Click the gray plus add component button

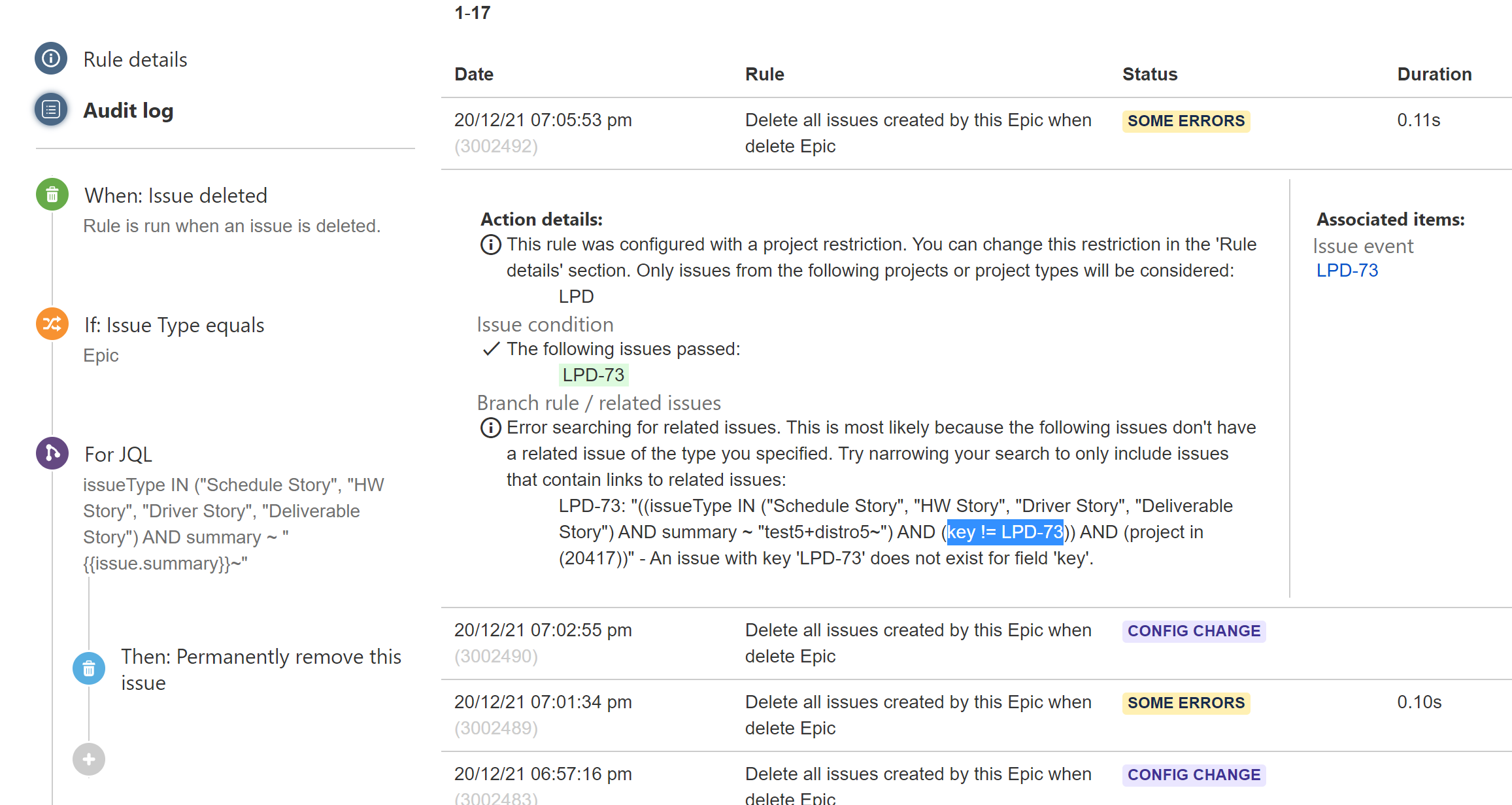[x=89, y=759]
